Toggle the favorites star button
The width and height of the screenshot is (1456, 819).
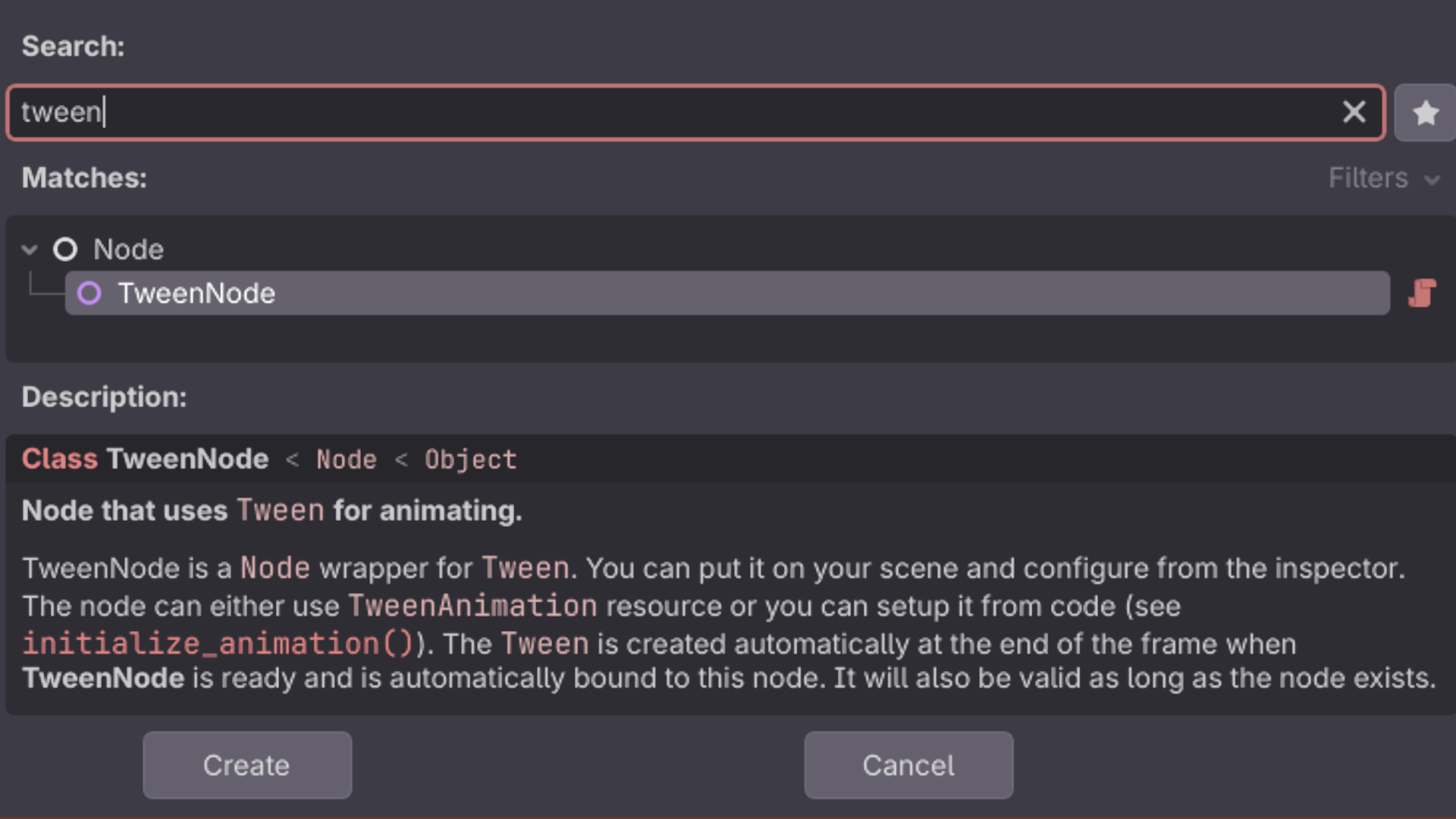[1426, 112]
